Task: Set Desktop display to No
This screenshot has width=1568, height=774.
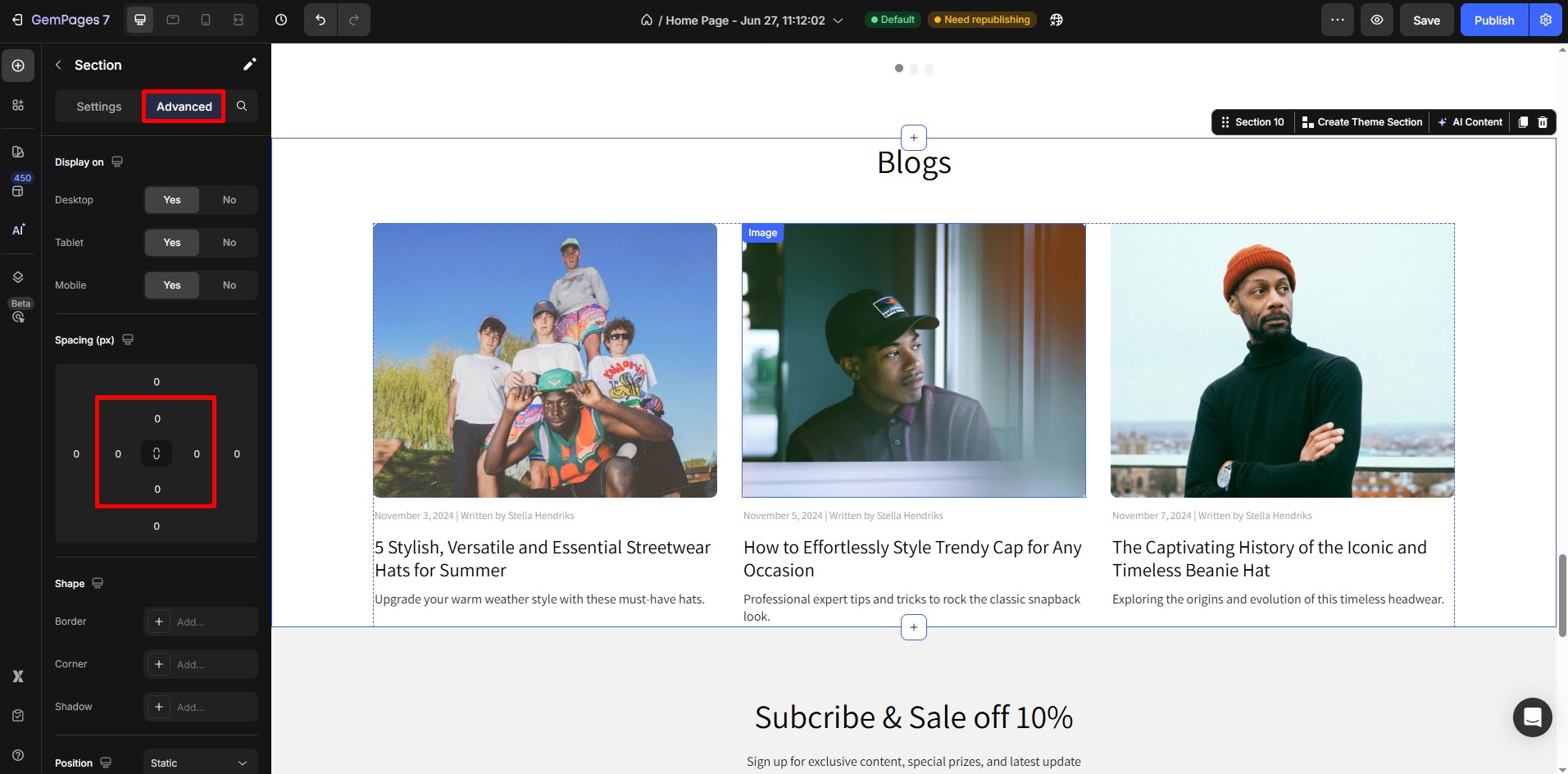Action: pyautogui.click(x=230, y=200)
